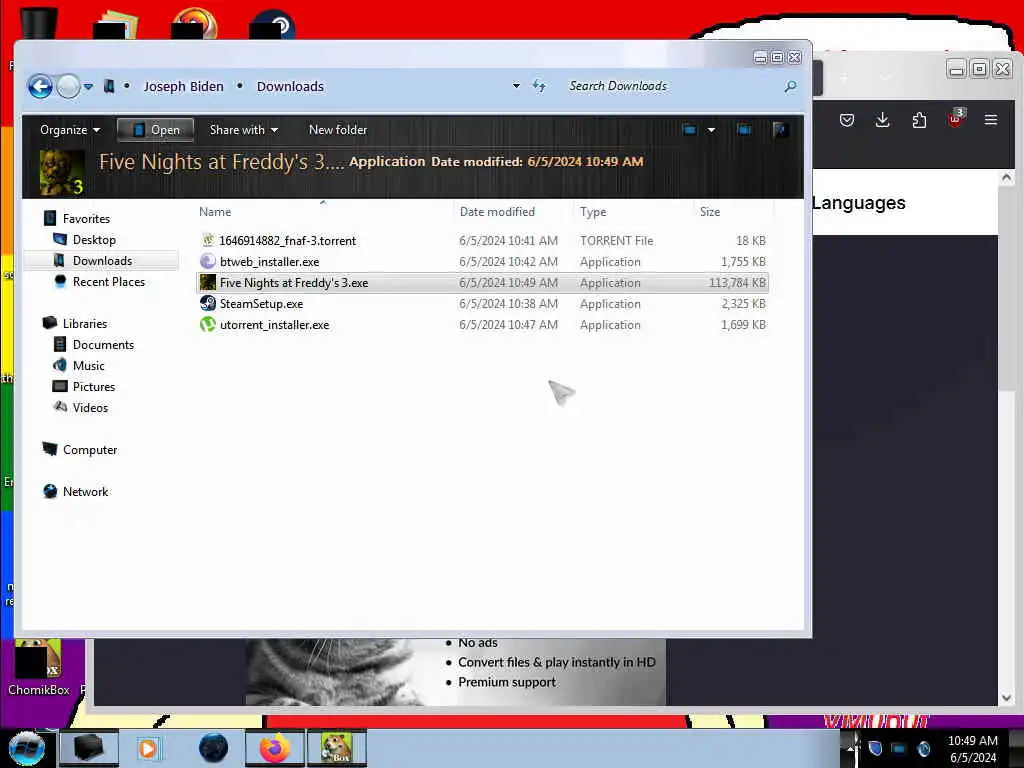Click the Search Downloads field

point(673,86)
